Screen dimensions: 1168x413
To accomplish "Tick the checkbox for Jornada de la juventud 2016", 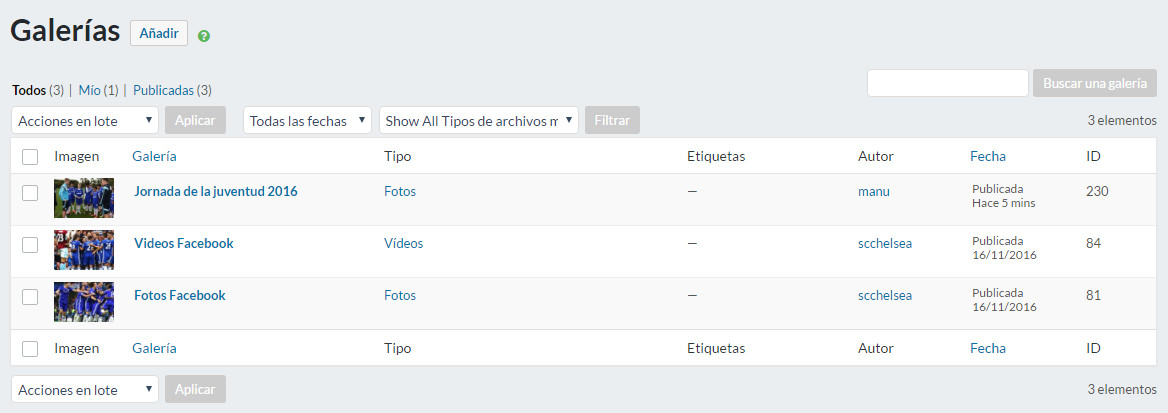I will [x=30, y=192].
